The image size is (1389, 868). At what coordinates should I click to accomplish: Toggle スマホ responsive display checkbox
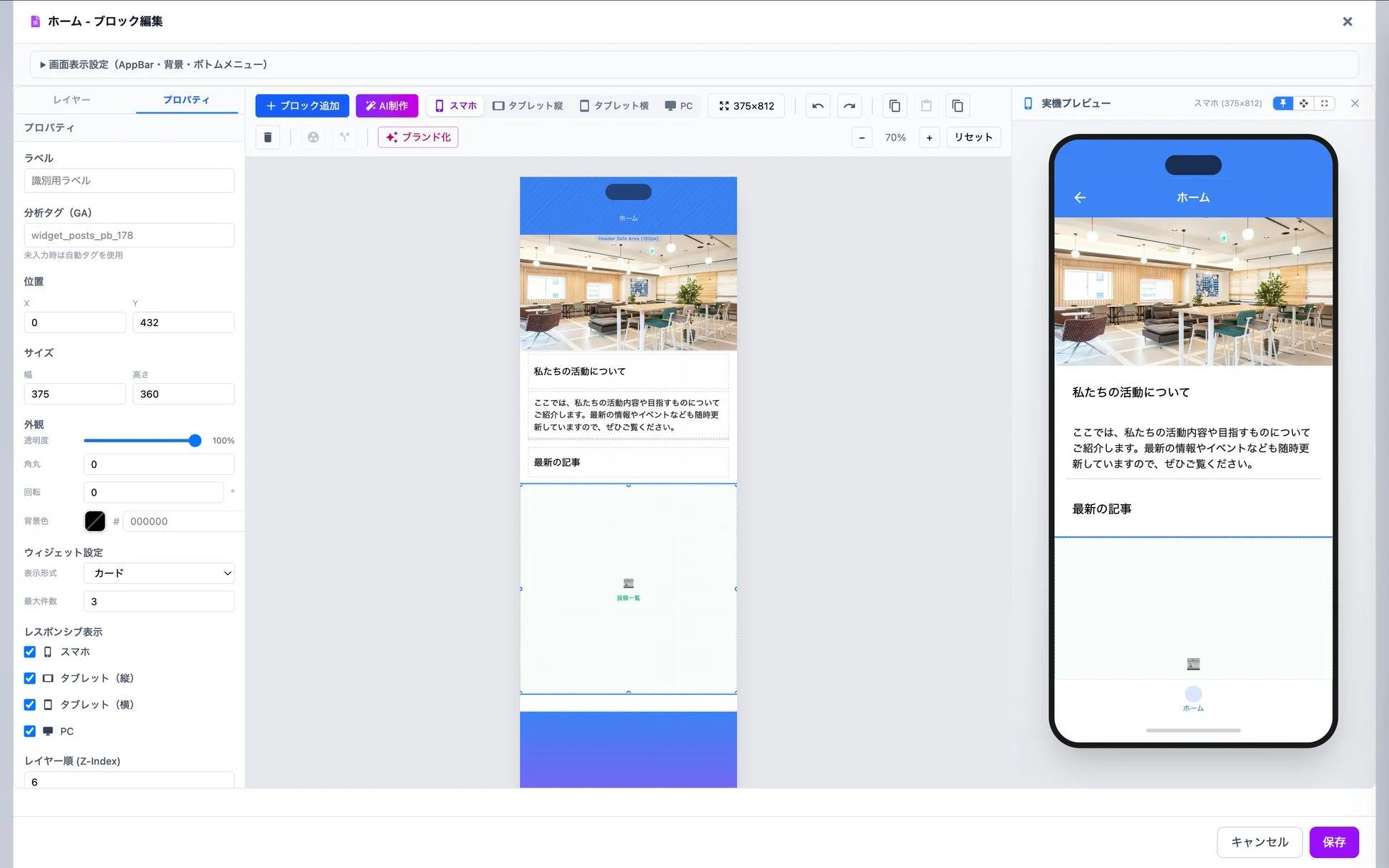pos(30,652)
